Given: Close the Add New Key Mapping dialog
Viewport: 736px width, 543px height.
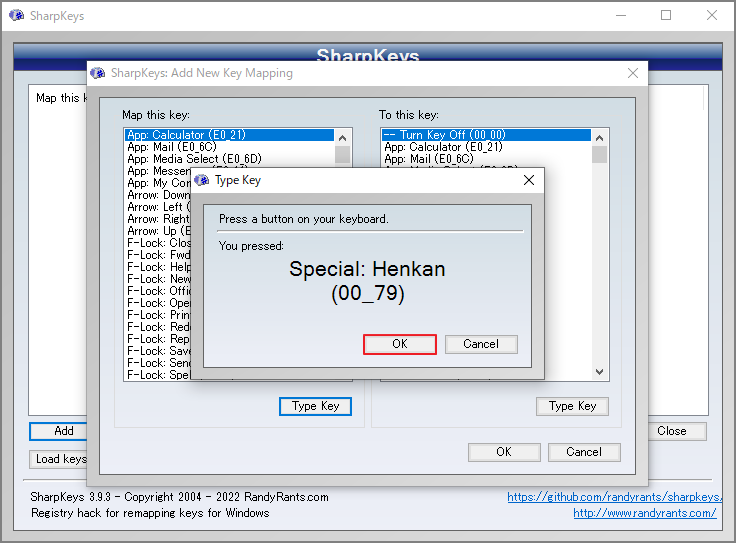Looking at the screenshot, I should (x=633, y=73).
